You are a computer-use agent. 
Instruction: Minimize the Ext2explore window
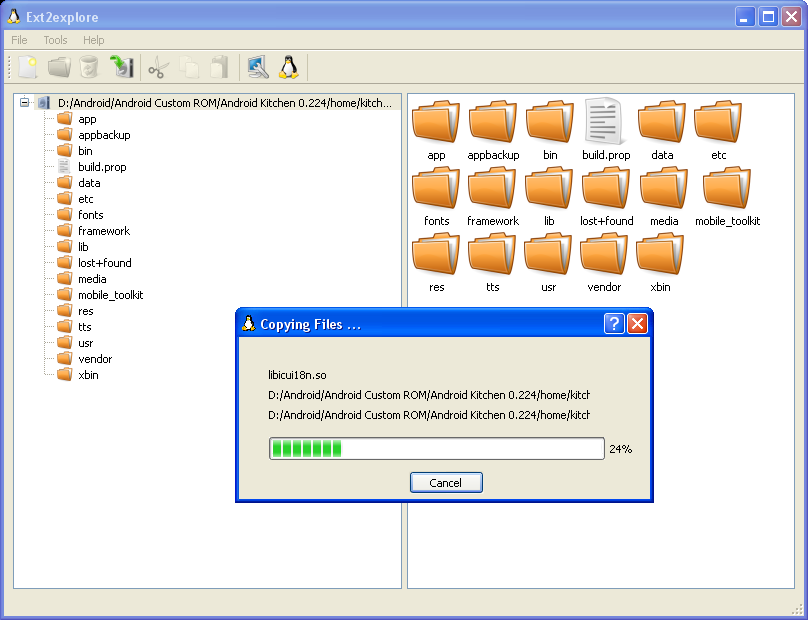pos(745,17)
